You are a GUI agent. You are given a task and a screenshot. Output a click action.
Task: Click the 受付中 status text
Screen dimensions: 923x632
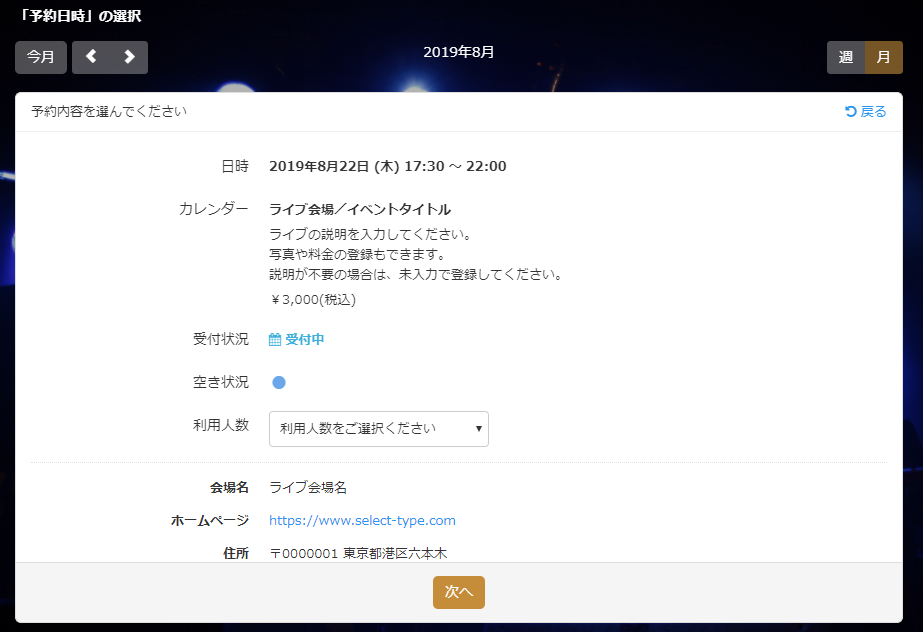(304, 340)
